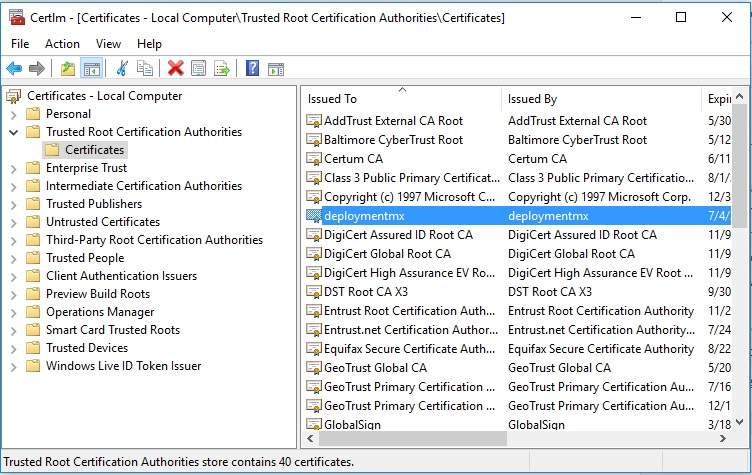
Task: Click the blue Help question mark icon
Action: point(252,68)
